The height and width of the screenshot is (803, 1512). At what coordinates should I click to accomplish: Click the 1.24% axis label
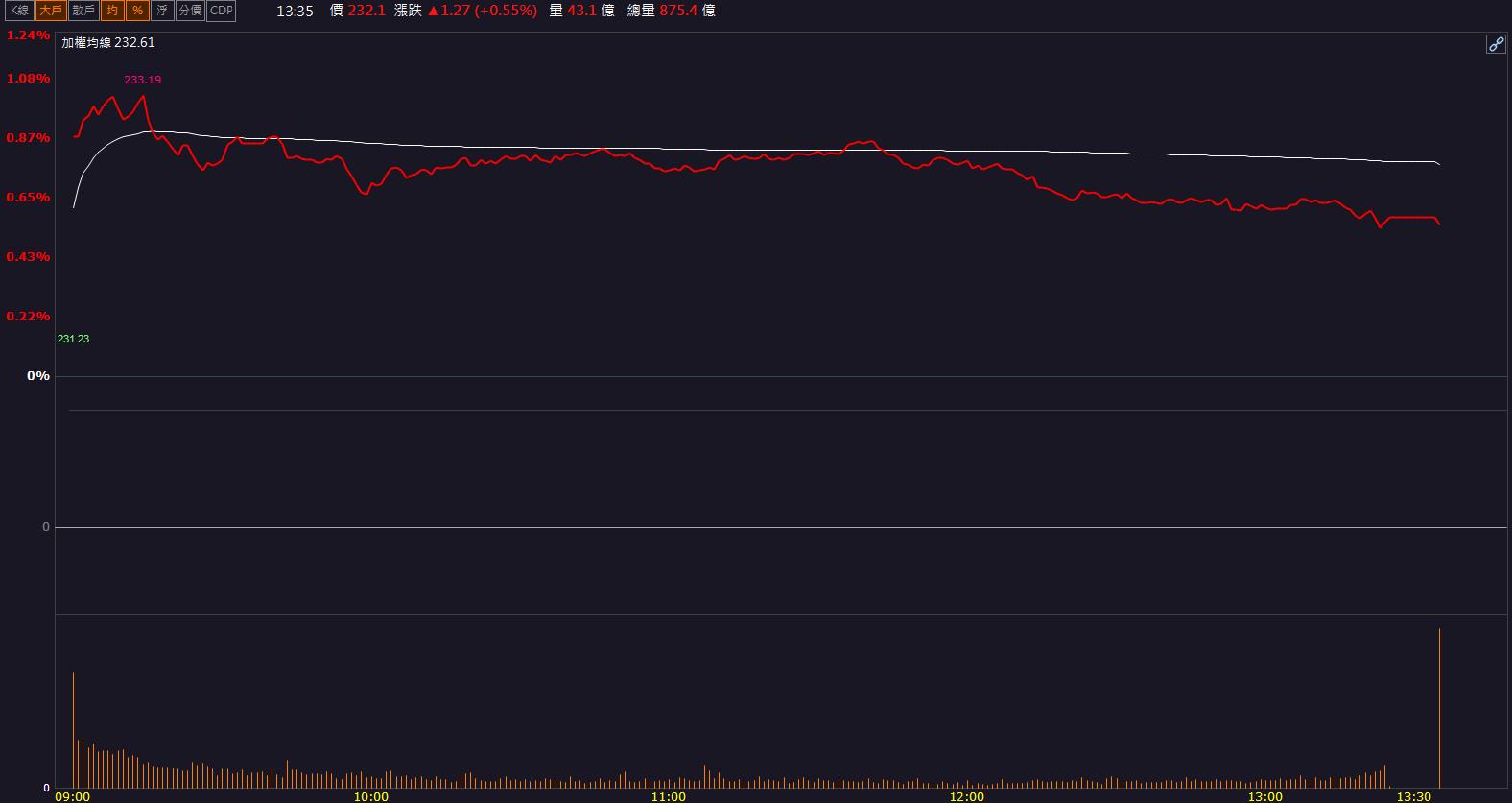(x=28, y=35)
